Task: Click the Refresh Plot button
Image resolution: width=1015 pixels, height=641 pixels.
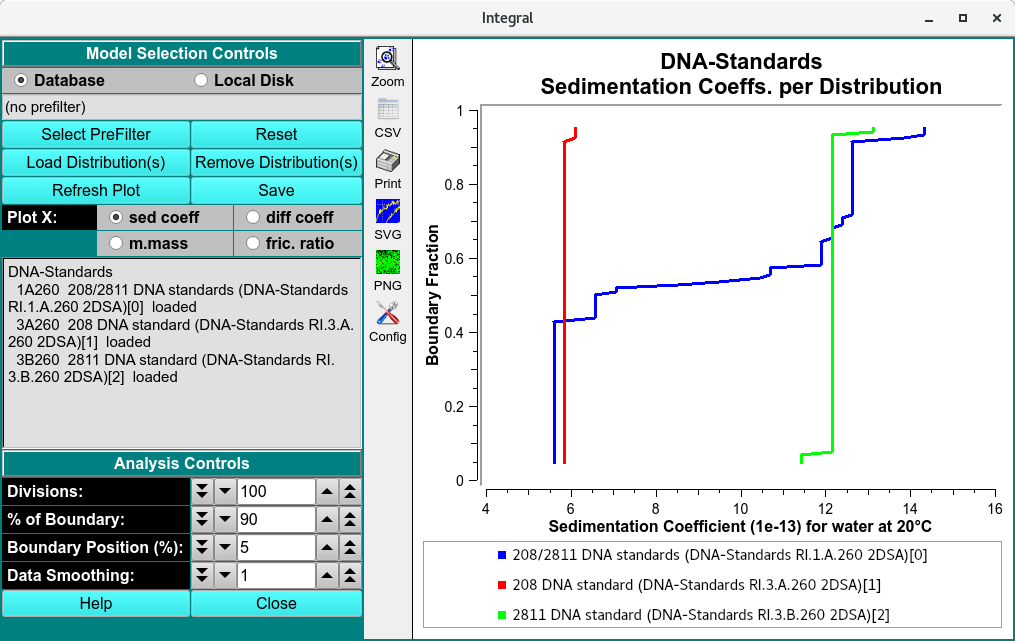Action: 96,190
